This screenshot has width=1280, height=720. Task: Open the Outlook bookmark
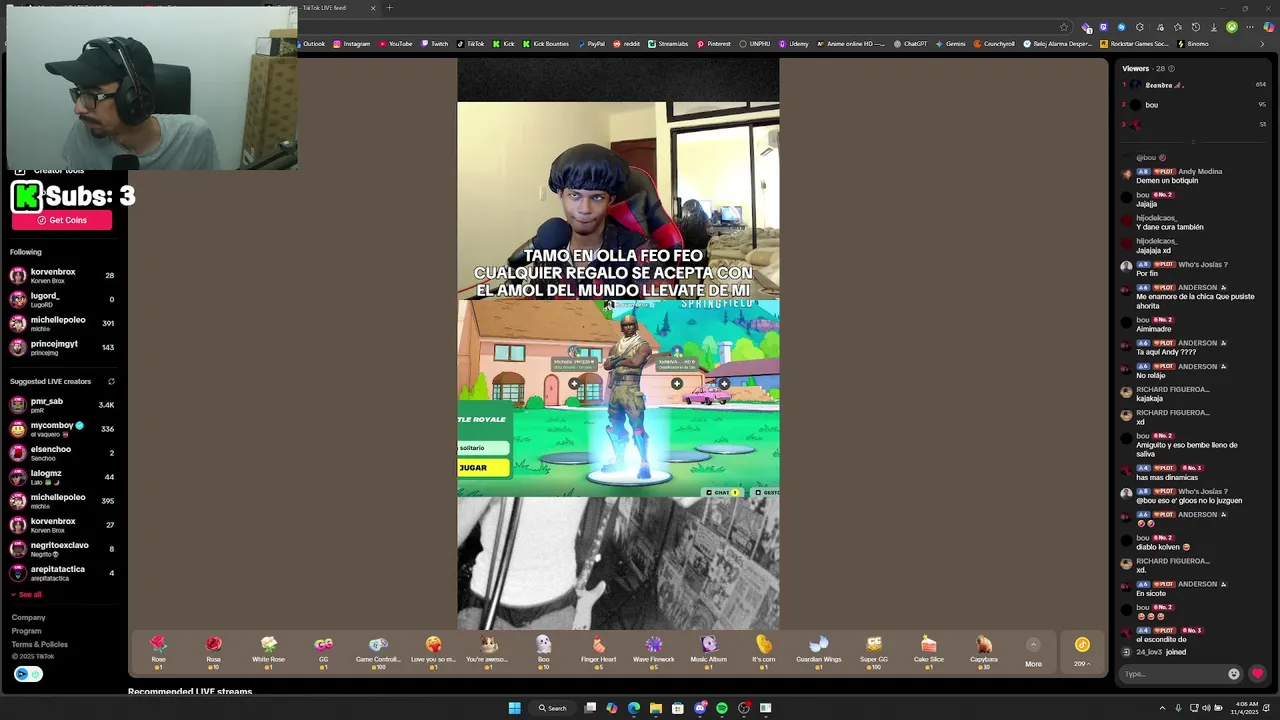(309, 44)
